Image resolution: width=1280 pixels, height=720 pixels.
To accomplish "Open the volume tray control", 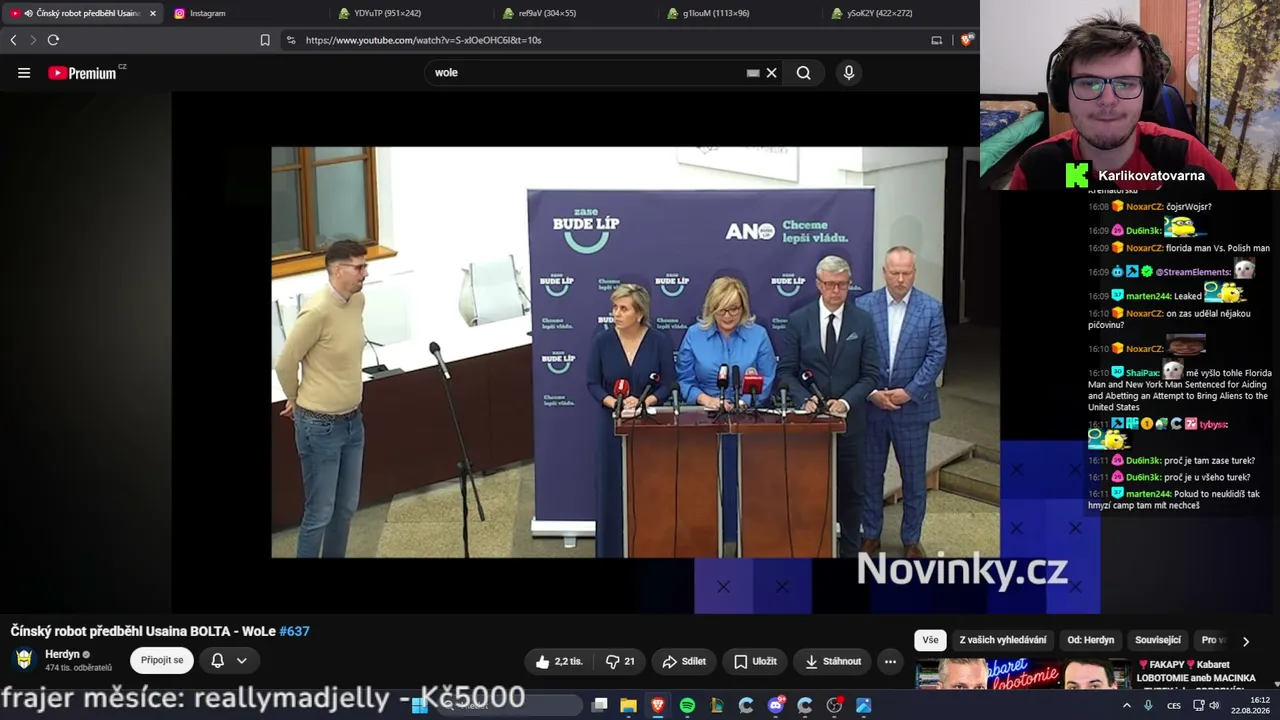I will pos(1214,705).
